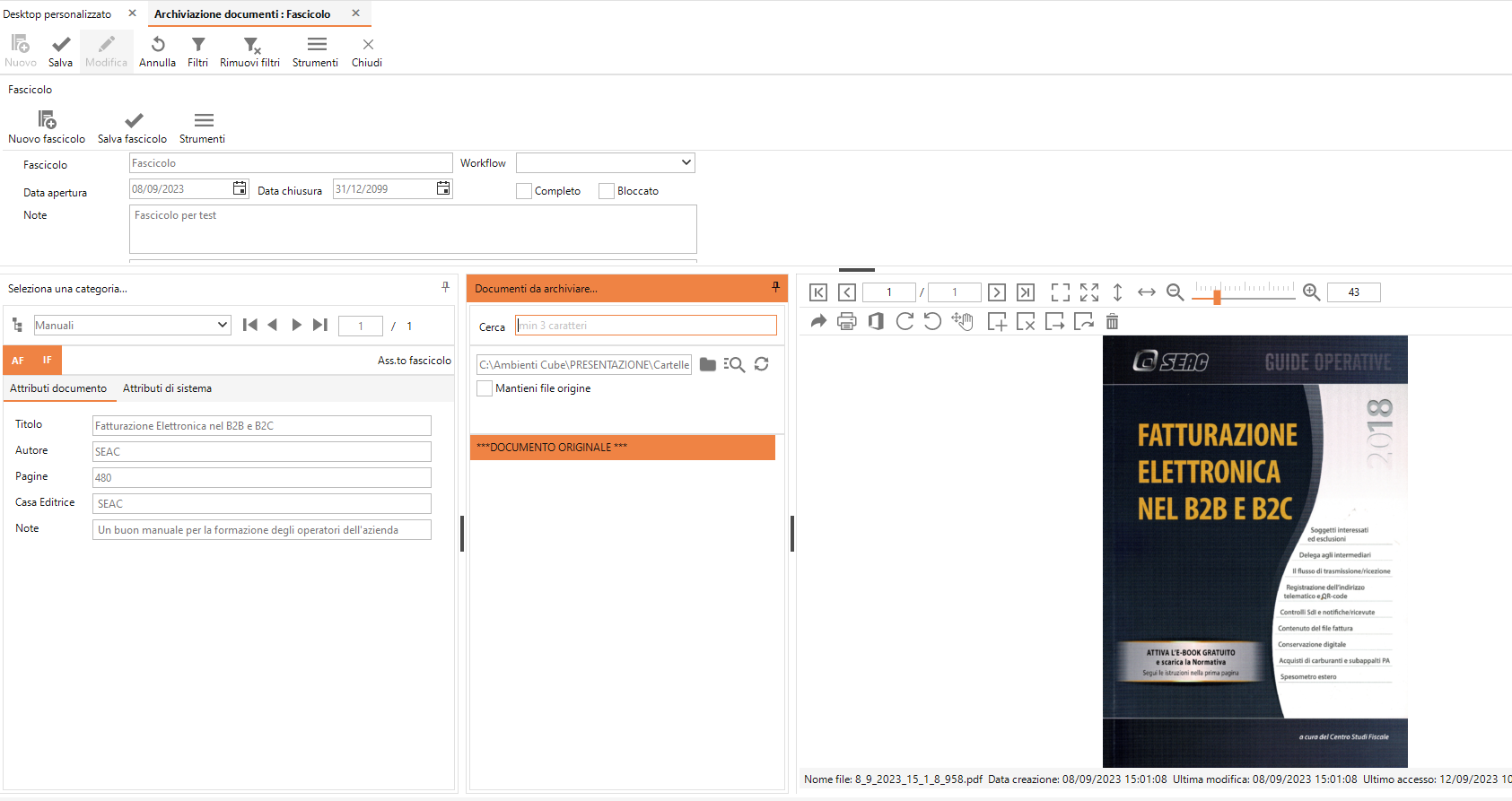Select Archiviazione documenti: Fascicolo tab
The image size is (1512, 801).
[242, 13]
